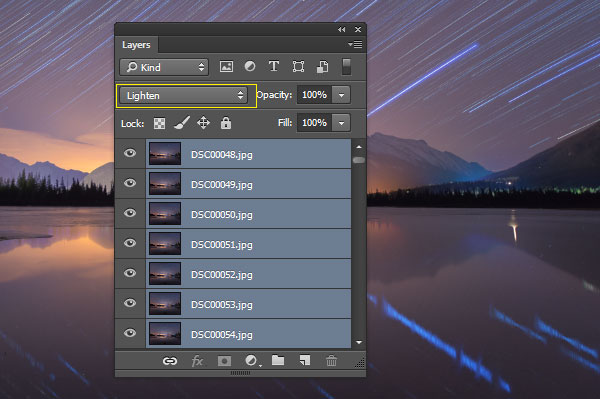Select DSC00054.jpg layer thumbnail
This screenshot has width=600, height=399.
[x=165, y=333]
